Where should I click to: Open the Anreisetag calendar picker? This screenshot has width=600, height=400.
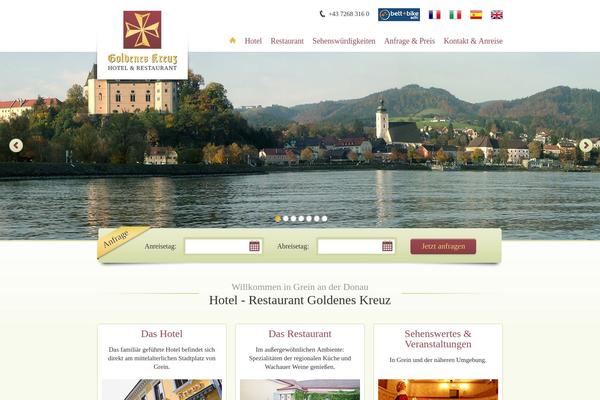[x=254, y=246]
